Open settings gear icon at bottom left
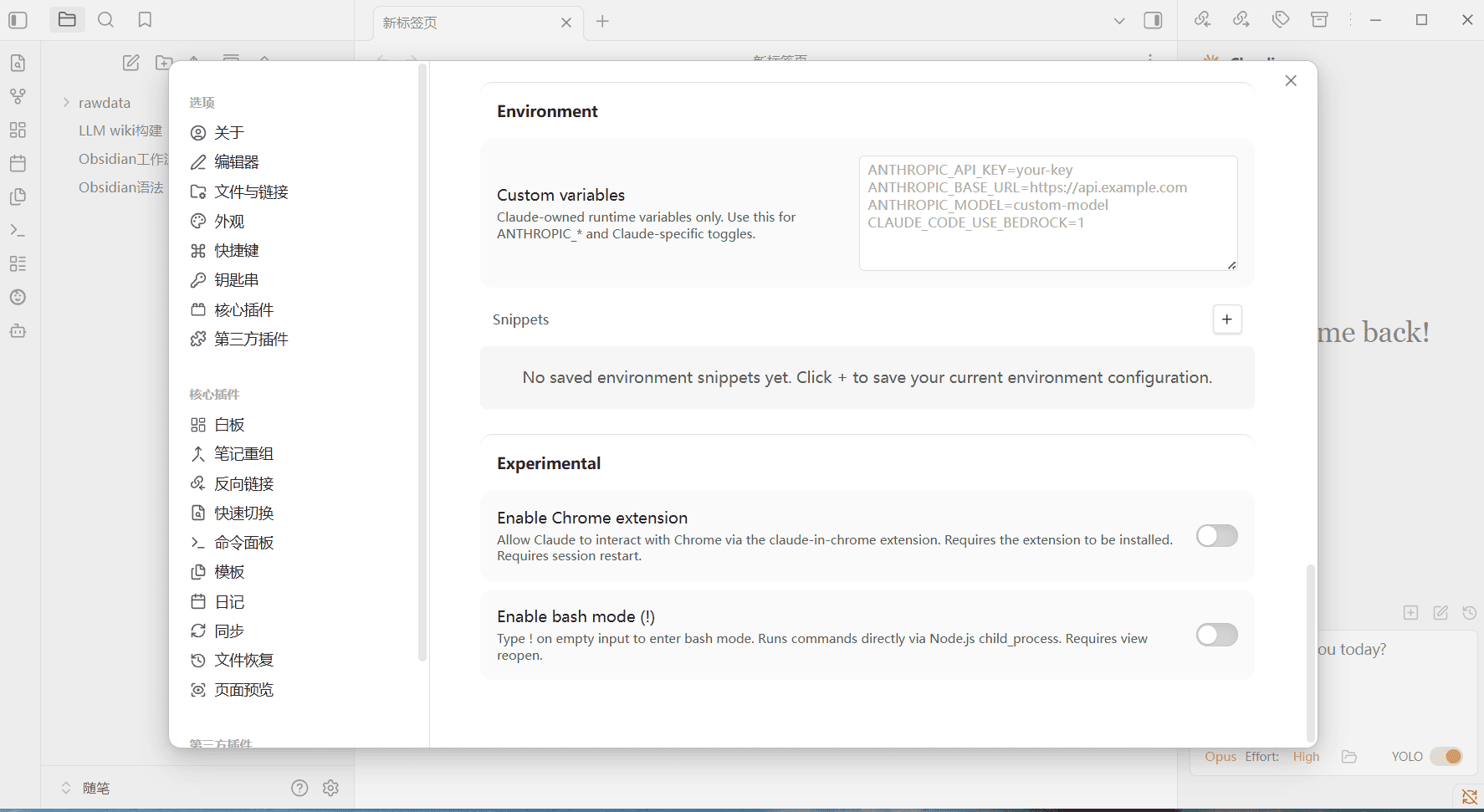Viewport: 1484px width, 812px height. click(x=330, y=788)
